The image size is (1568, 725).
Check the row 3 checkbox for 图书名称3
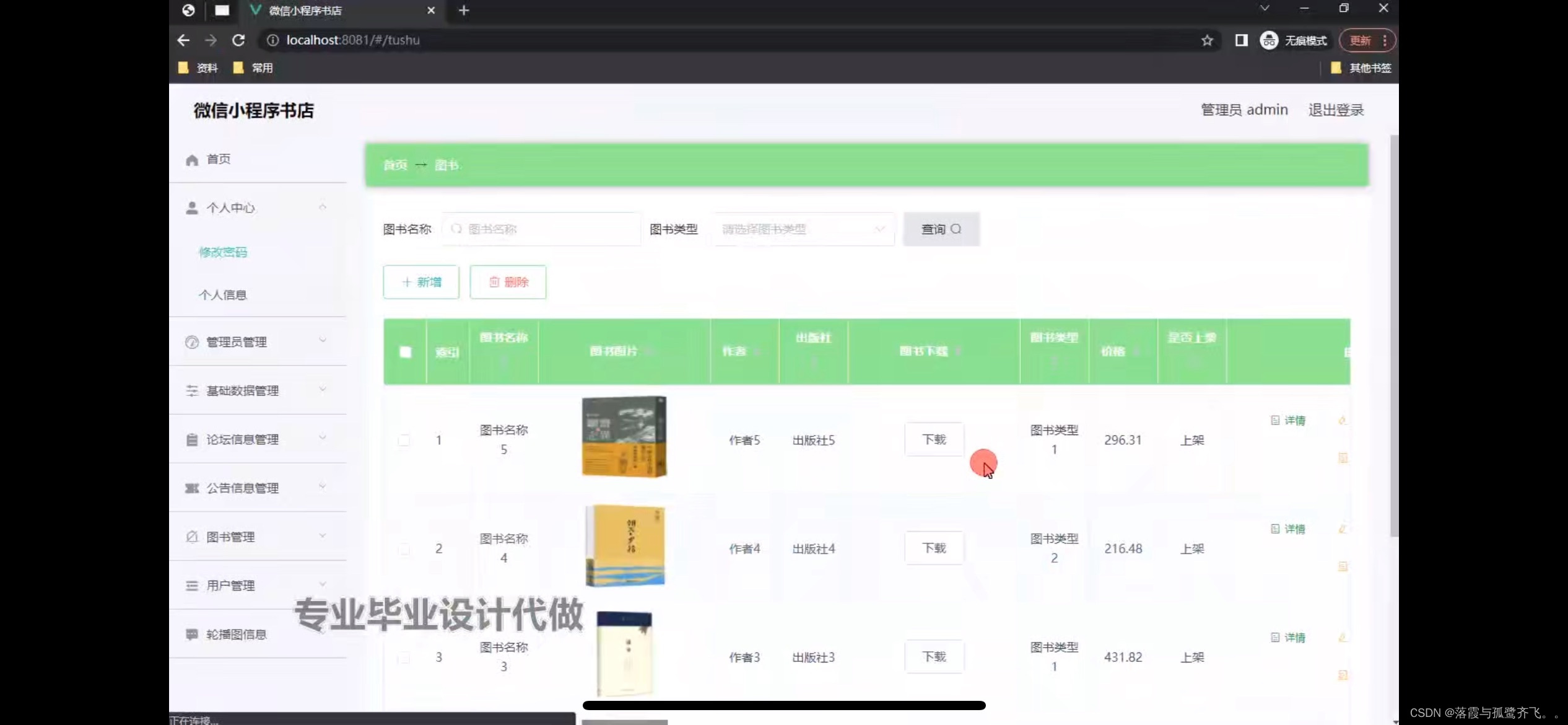[x=404, y=657]
